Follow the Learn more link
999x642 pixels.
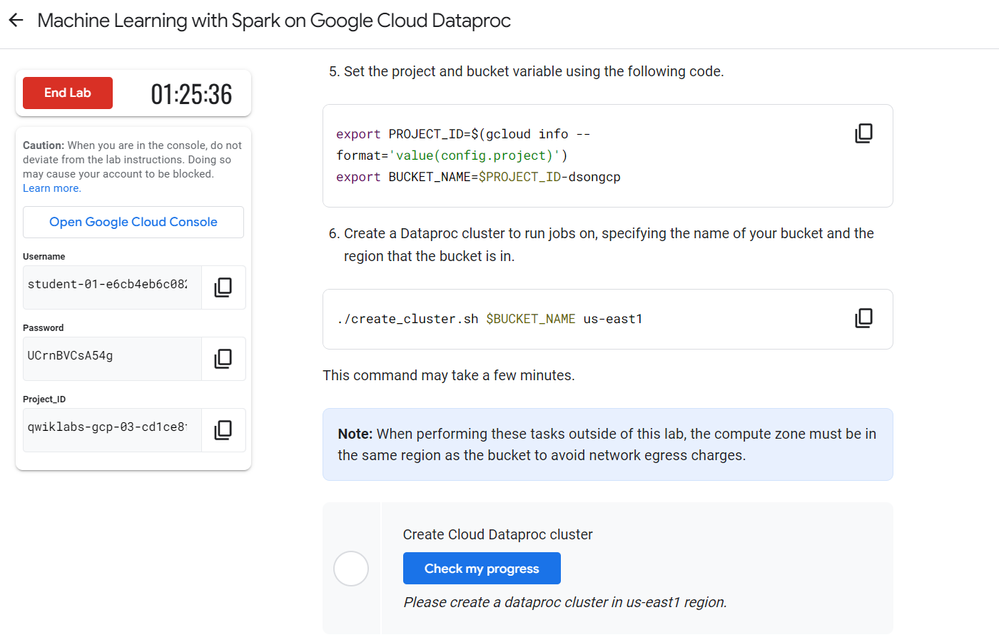(52, 188)
